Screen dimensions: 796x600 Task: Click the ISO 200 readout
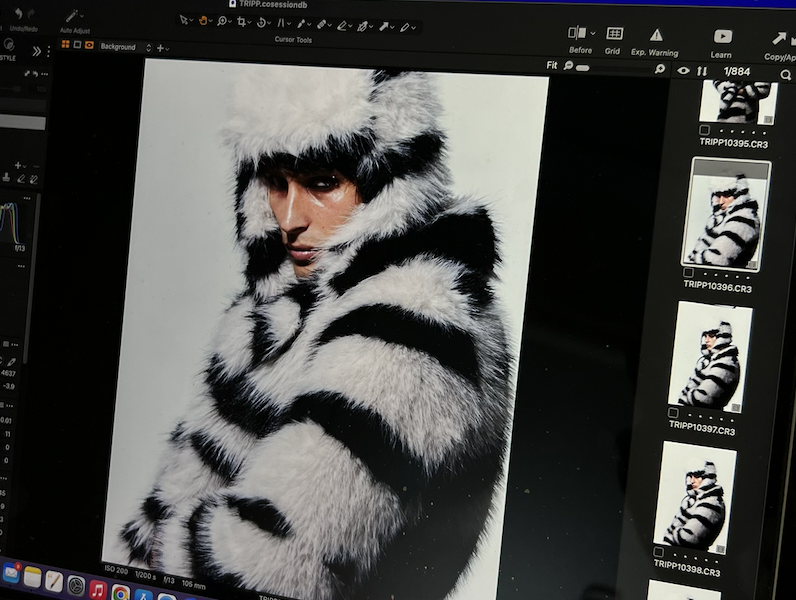116,570
